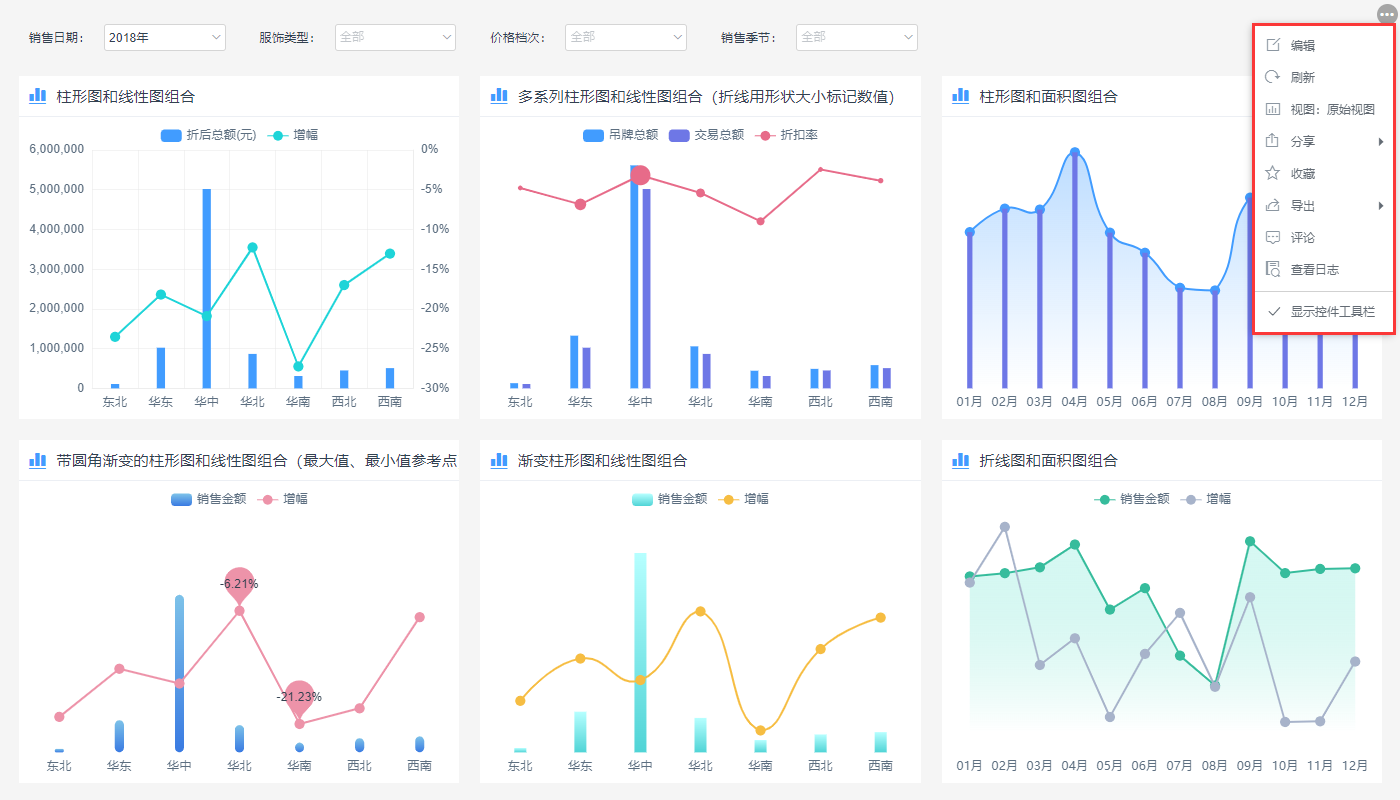Viewport: 1400px width, 800px height.
Task: Click the edit pencil icon in menu
Action: tap(1273, 45)
